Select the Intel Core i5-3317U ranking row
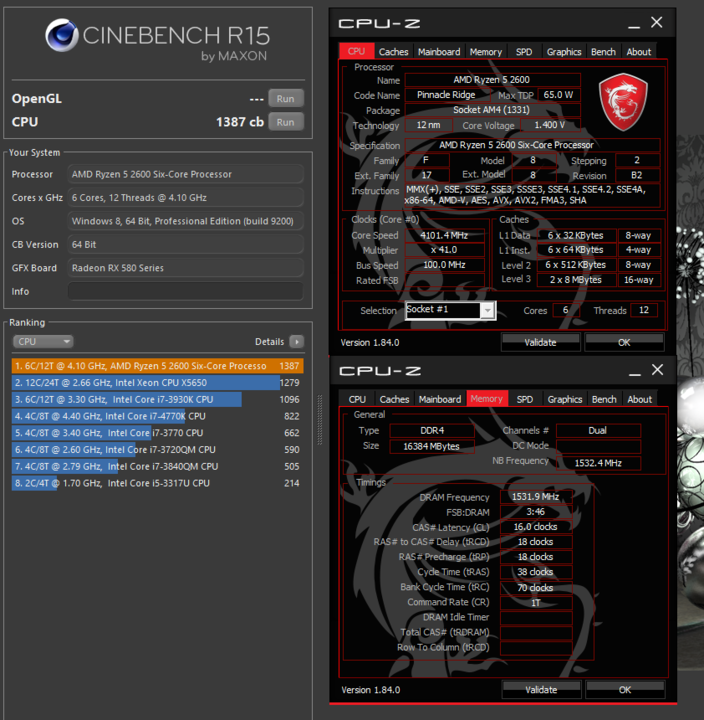Screen dimensions: 704x720 click(158, 483)
